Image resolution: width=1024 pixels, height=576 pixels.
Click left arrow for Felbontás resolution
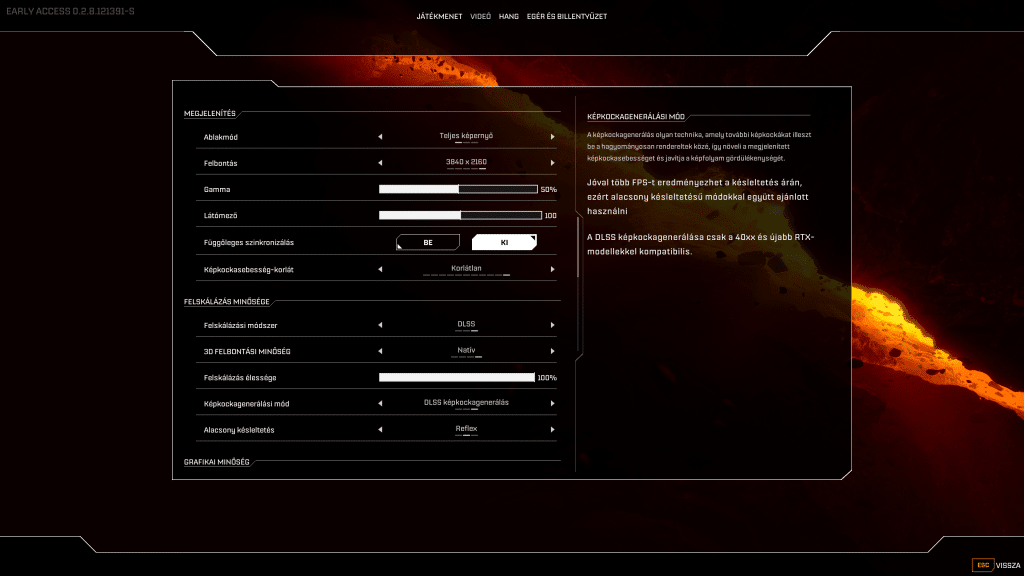380,163
